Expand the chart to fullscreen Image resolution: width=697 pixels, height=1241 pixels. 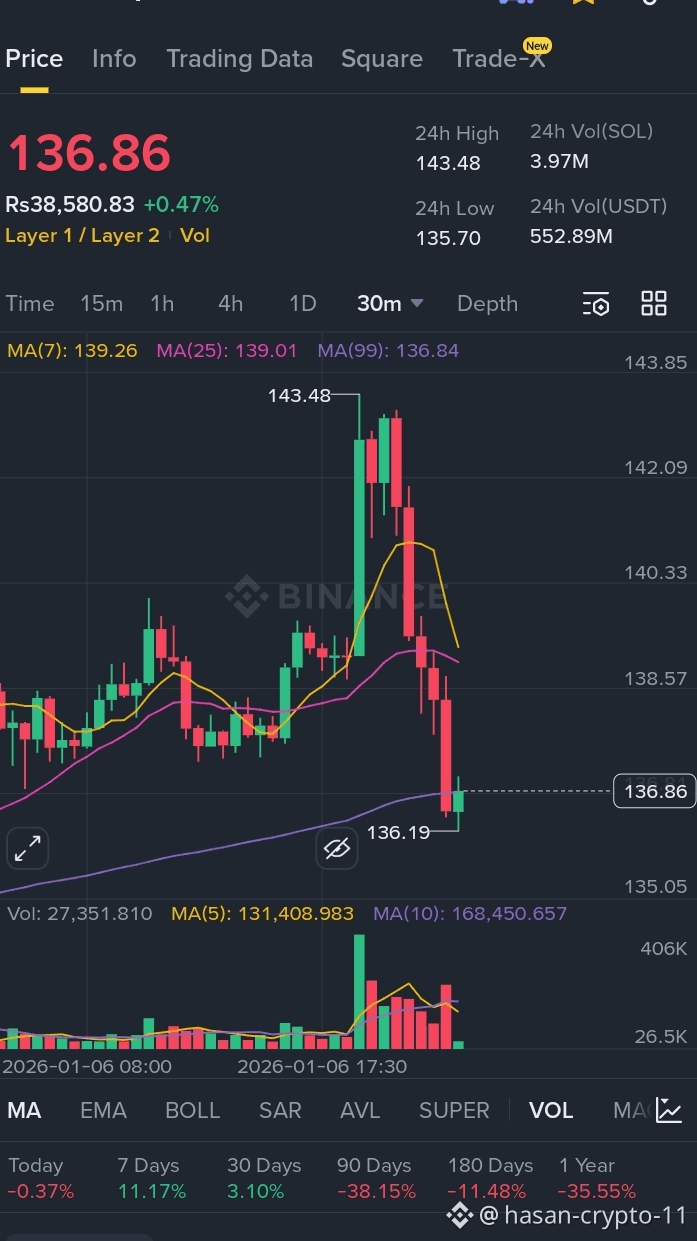(x=27, y=849)
